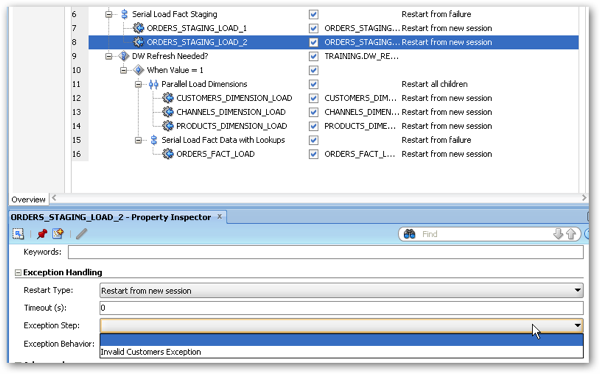Toggle the Parallel Load Dimensions checkbox
The height and width of the screenshot is (374, 600).
point(313,84)
